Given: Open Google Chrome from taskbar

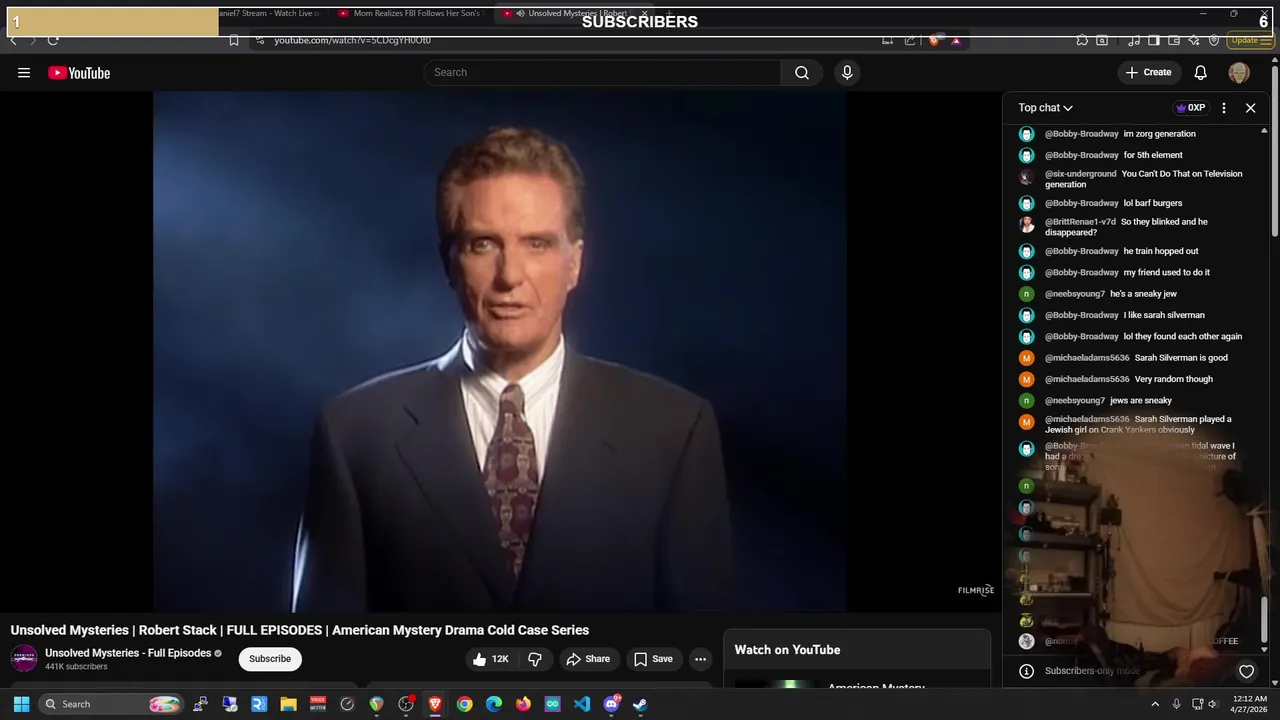Looking at the screenshot, I should (465, 704).
